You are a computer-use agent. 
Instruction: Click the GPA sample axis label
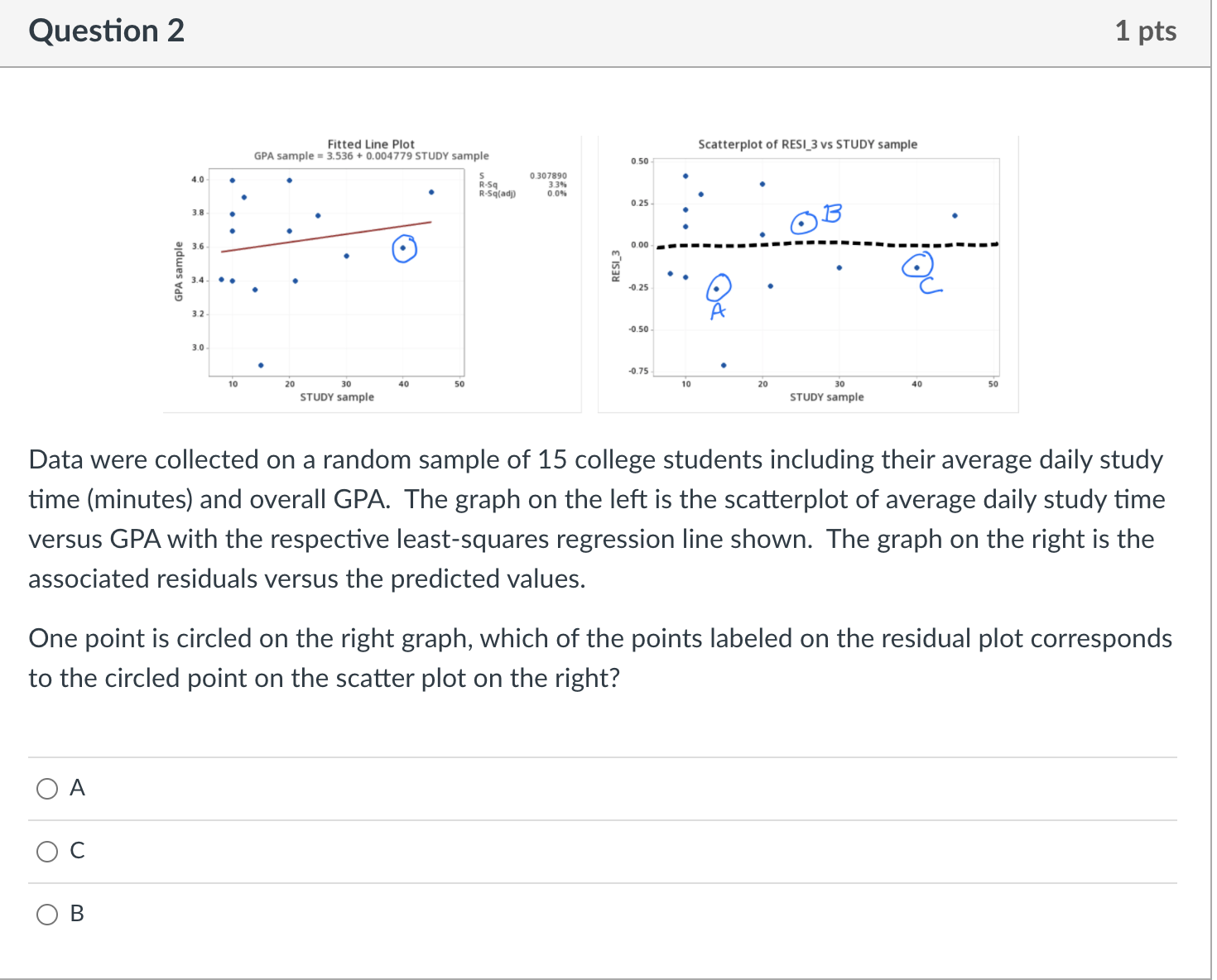click(x=179, y=271)
